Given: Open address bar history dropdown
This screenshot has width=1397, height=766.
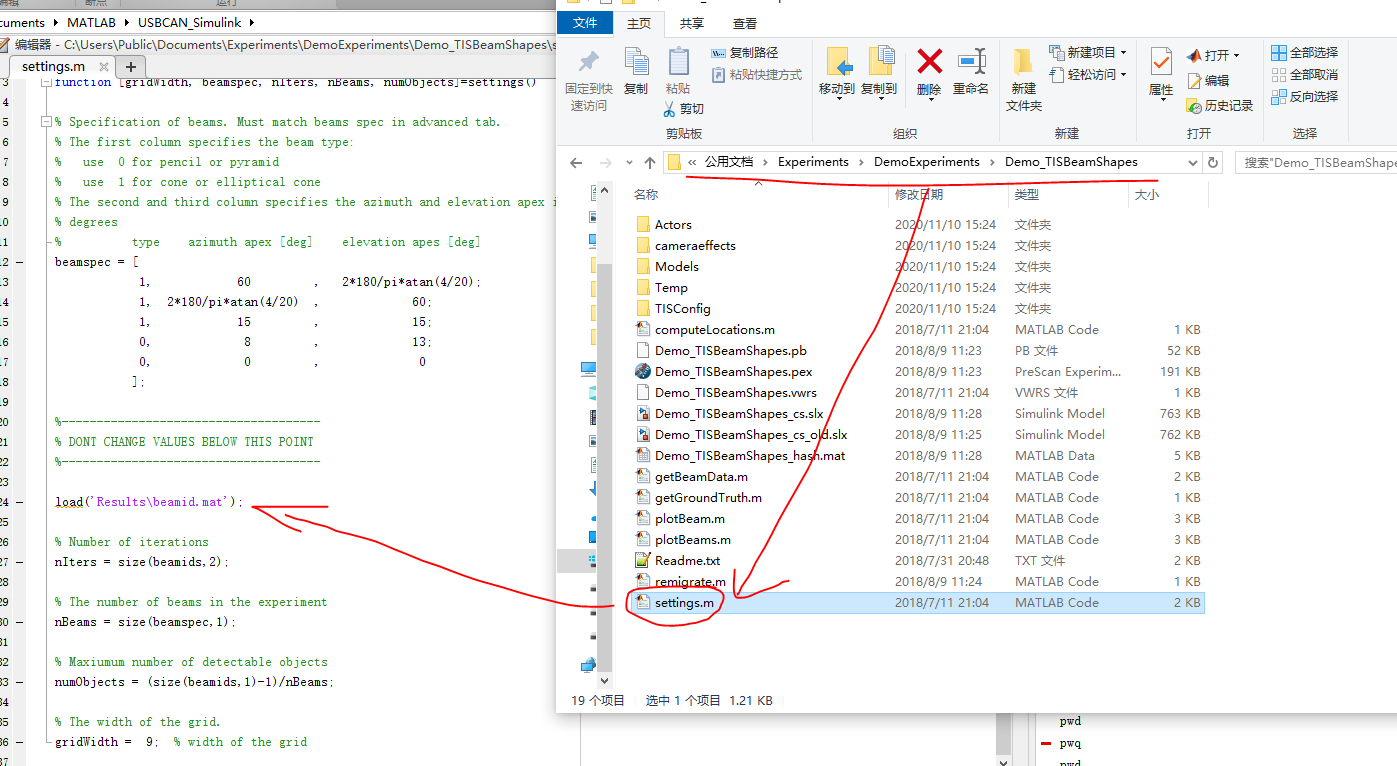Looking at the screenshot, I should [x=1192, y=162].
